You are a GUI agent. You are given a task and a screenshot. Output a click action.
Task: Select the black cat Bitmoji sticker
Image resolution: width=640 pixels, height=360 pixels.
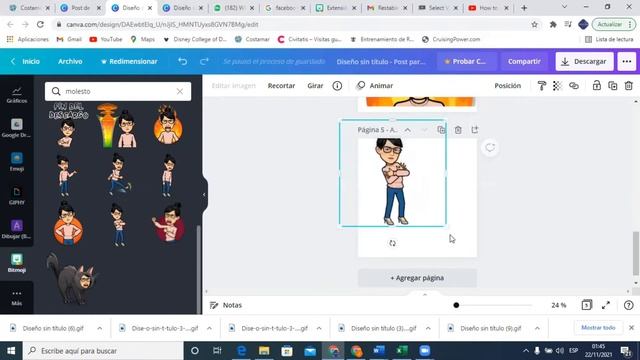click(x=71, y=278)
